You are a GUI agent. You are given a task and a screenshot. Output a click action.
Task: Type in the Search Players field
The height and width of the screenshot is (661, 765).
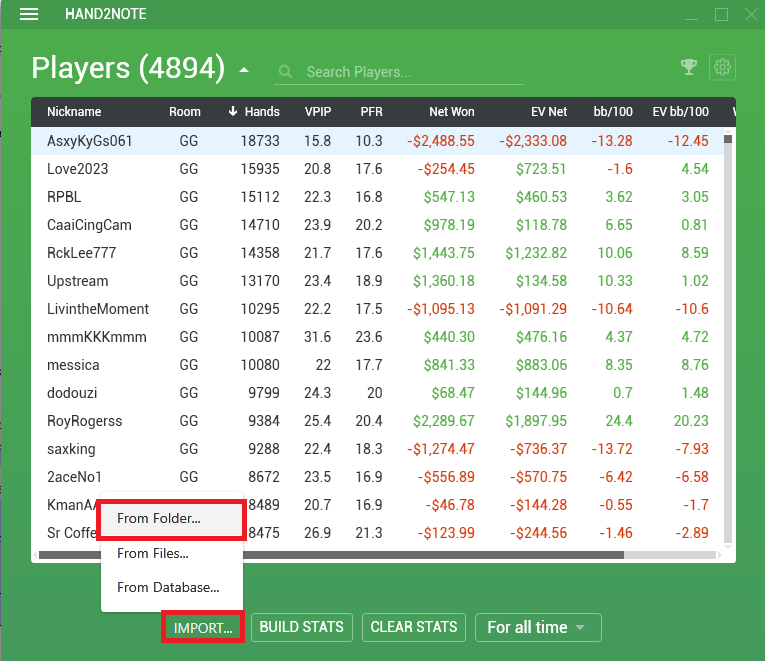410,72
